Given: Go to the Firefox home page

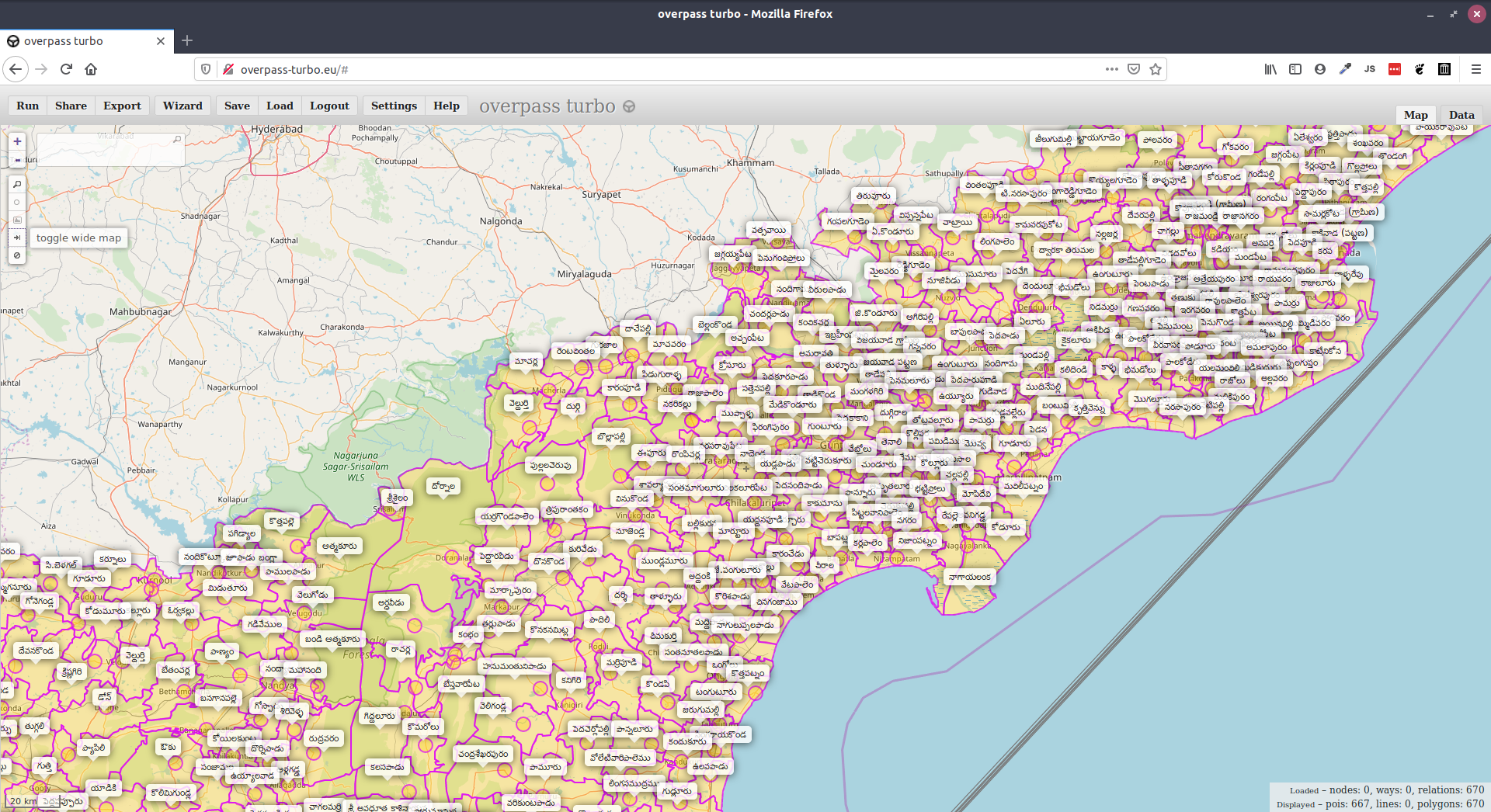Looking at the screenshot, I should coord(91,69).
